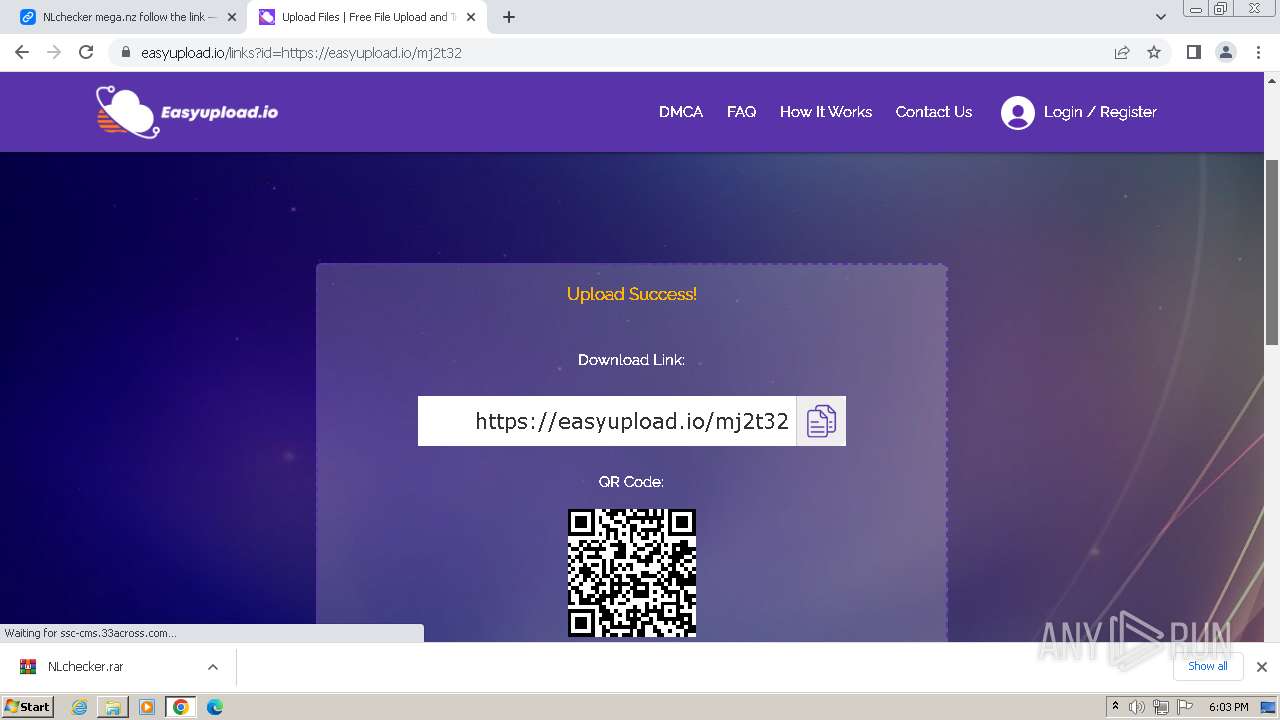The image size is (1280, 720).
Task: Click Login / Register link
Action: pos(1100,112)
